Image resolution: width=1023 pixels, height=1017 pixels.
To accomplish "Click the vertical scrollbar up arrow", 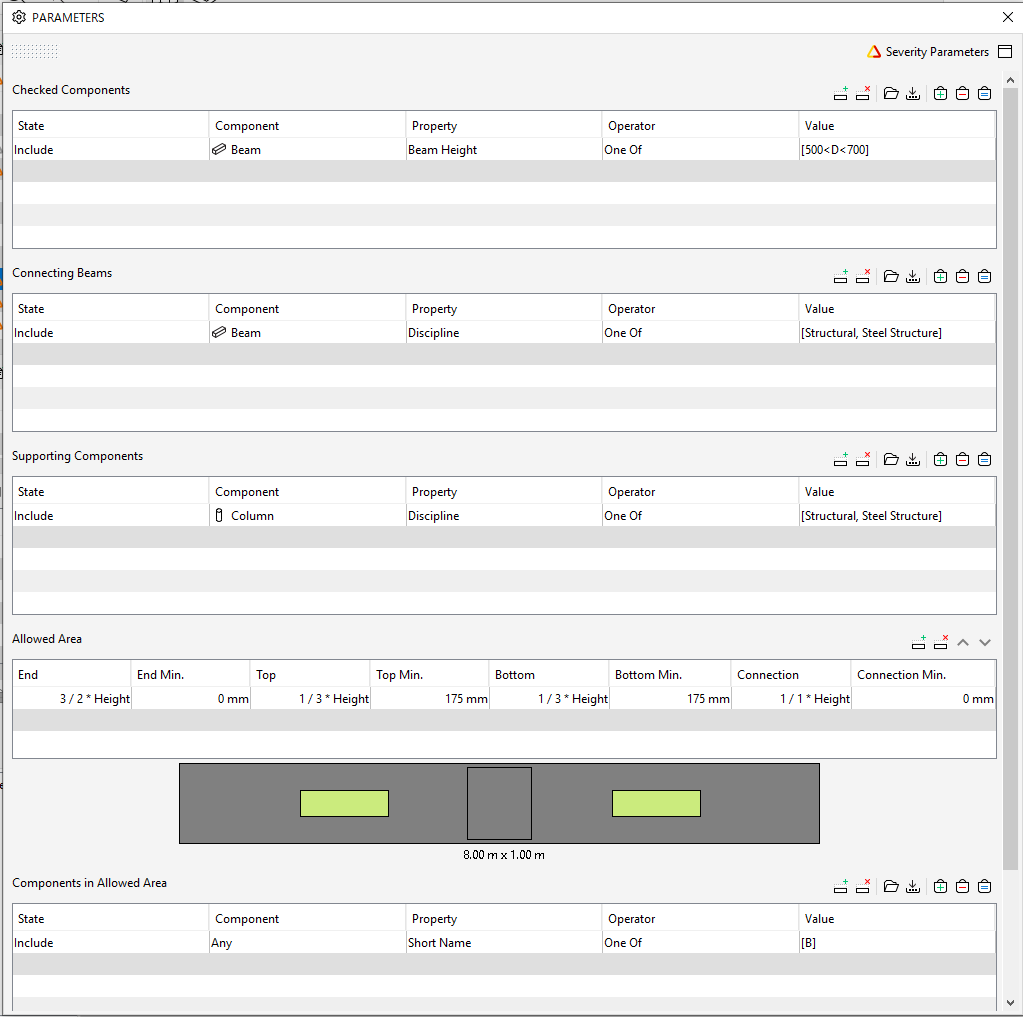I will [1011, 80].
